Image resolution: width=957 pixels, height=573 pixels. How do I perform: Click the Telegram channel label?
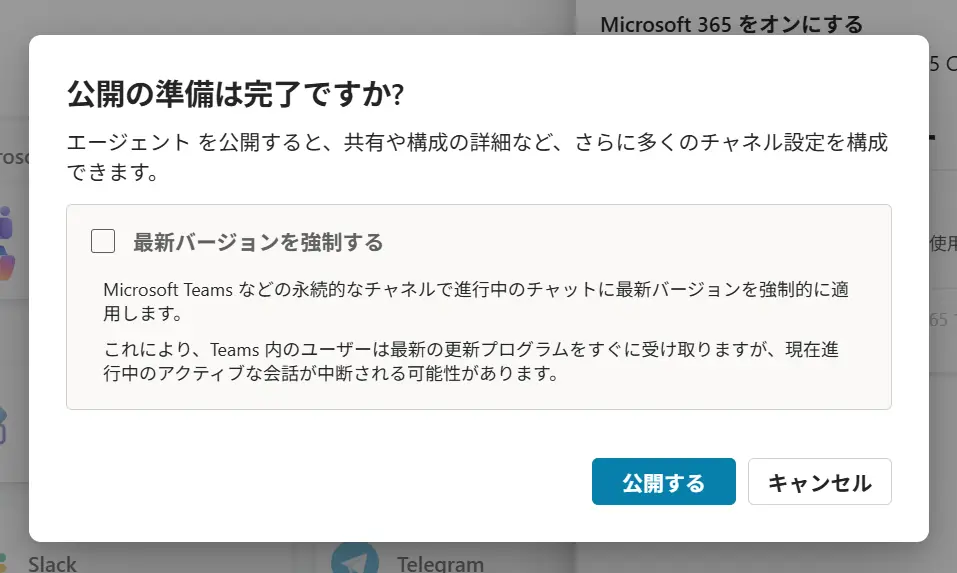pos(440,565)
